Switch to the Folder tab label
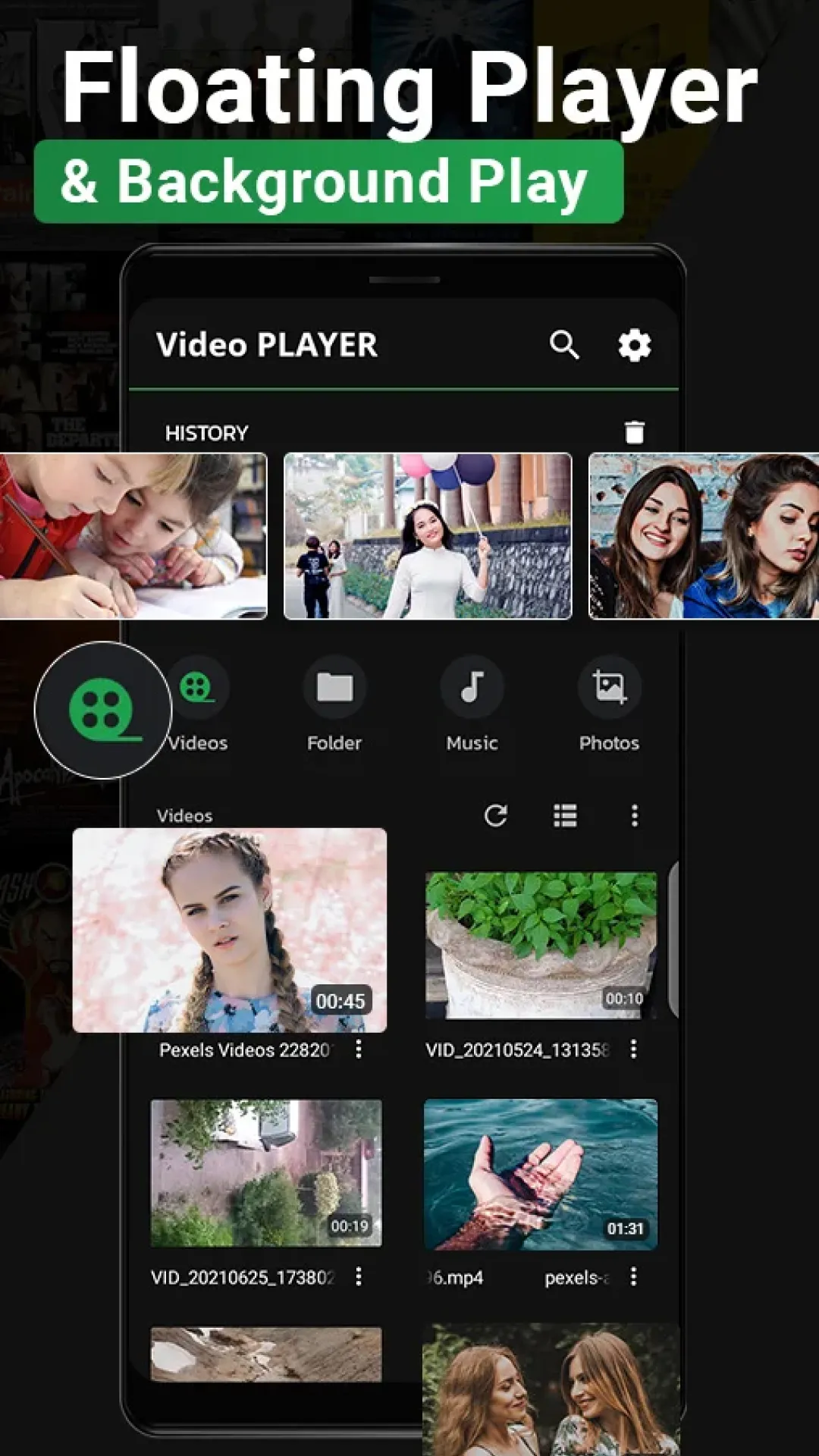This screenshot has height=1456, width=819. 334,743
